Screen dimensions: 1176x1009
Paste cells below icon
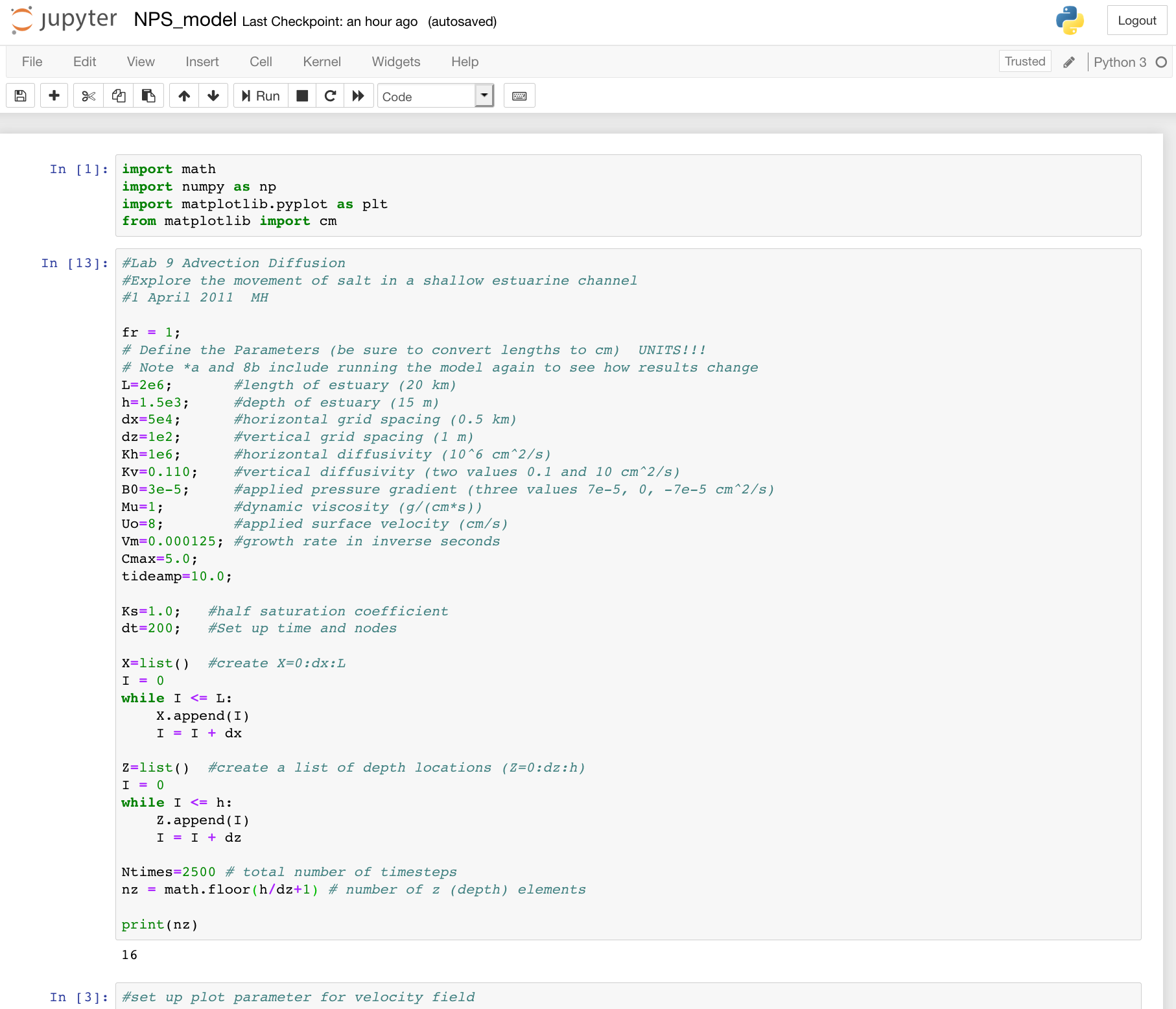(x=148, y=96)
